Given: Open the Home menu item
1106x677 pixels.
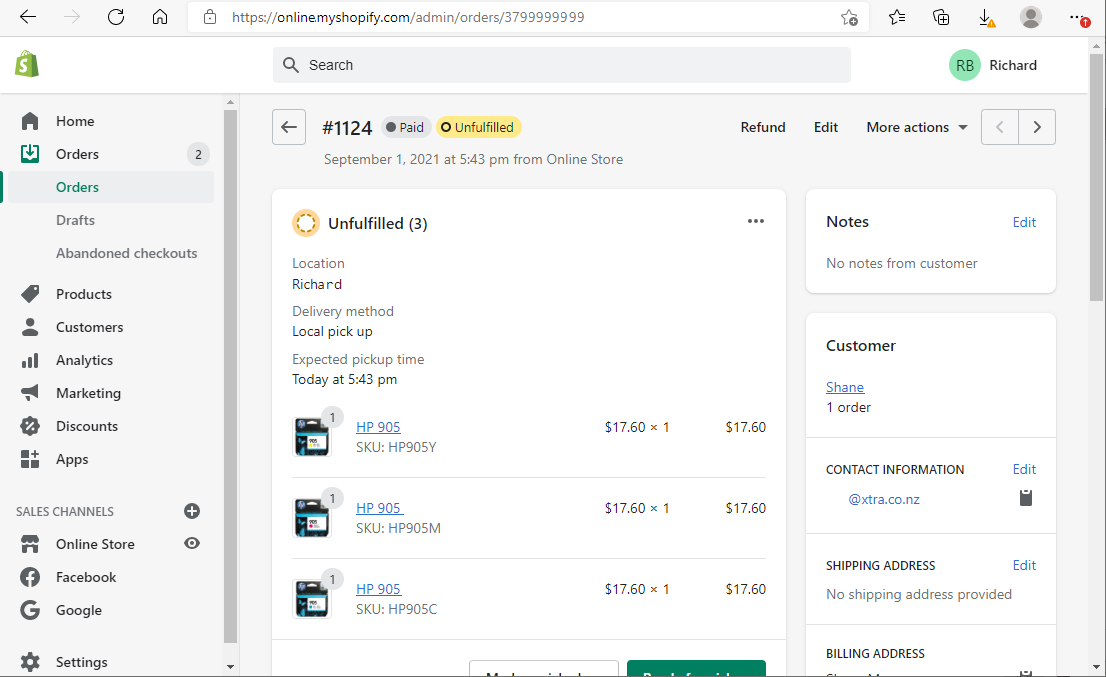Looking at the screenshot, I should coord(75,121).
